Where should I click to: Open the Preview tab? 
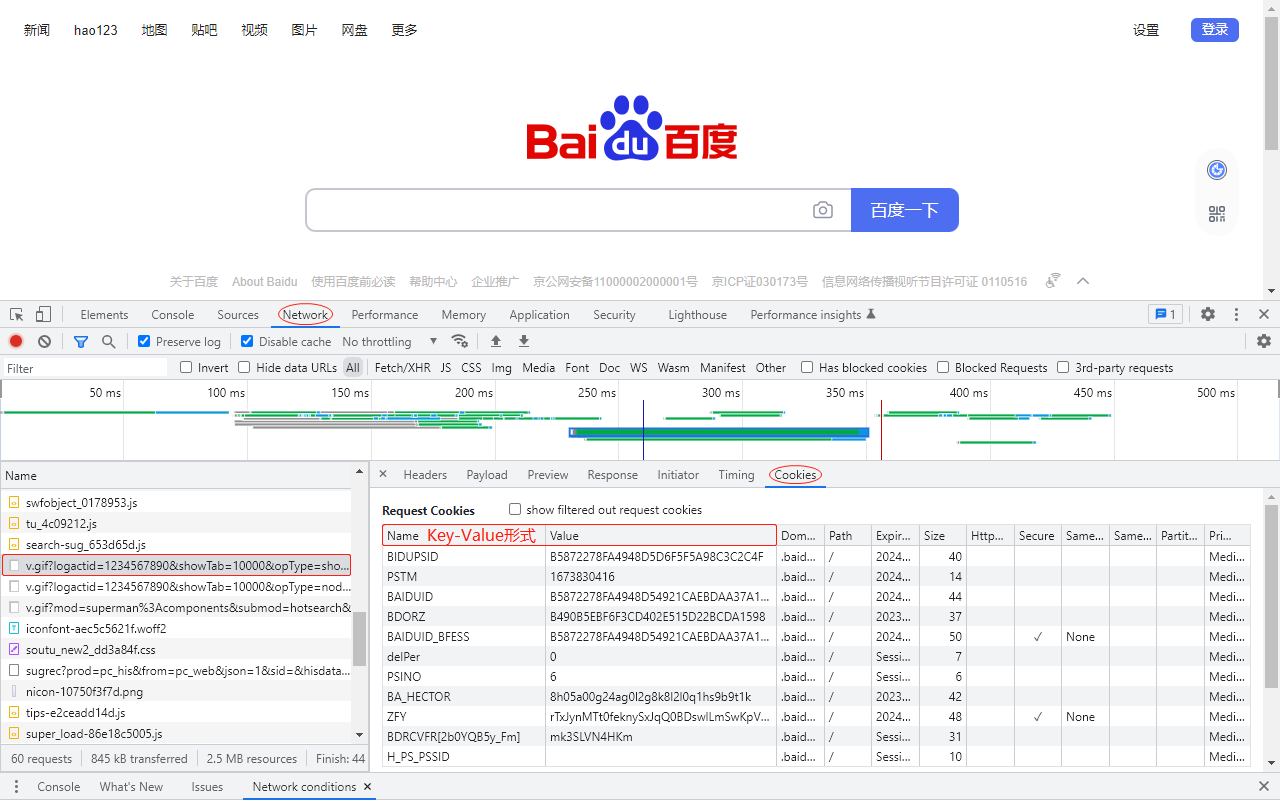(548, 475)
